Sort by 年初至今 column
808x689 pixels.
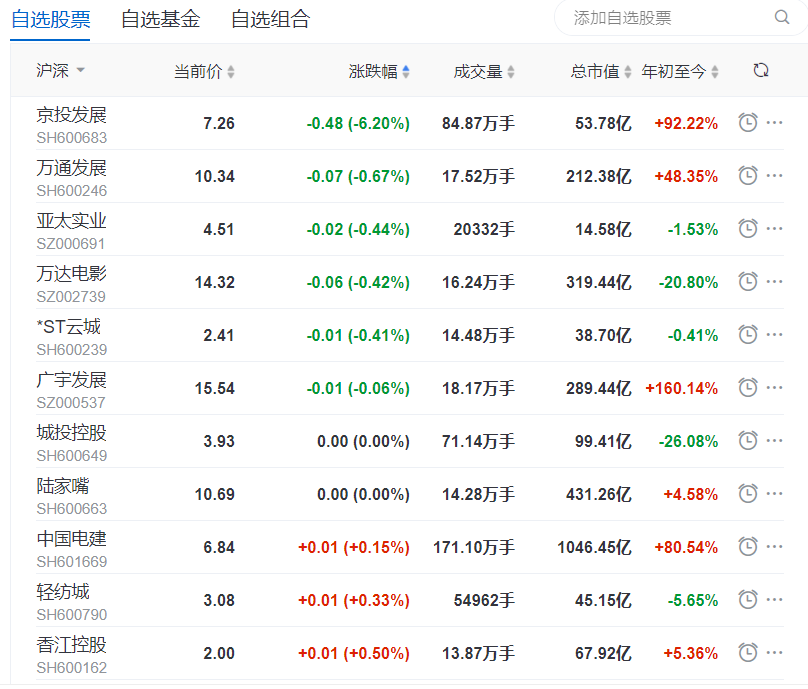point(680,71)
